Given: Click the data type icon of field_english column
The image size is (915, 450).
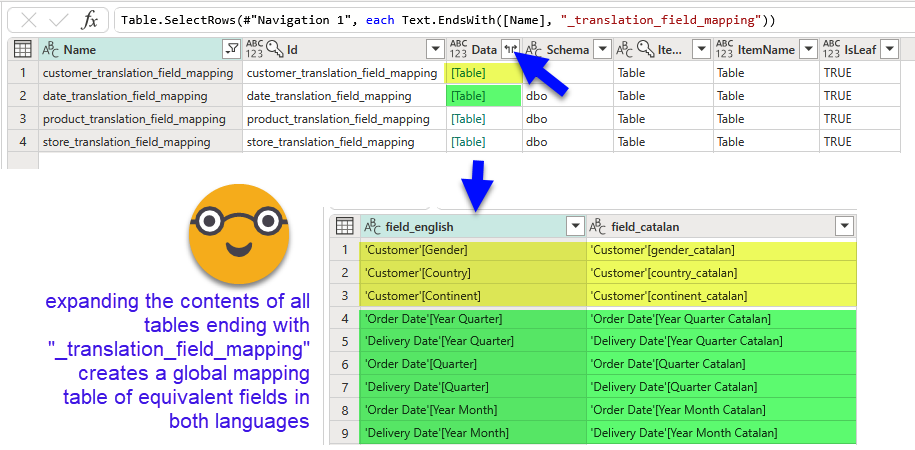Looking at the screenshot, I should click(x=372, y=226).
